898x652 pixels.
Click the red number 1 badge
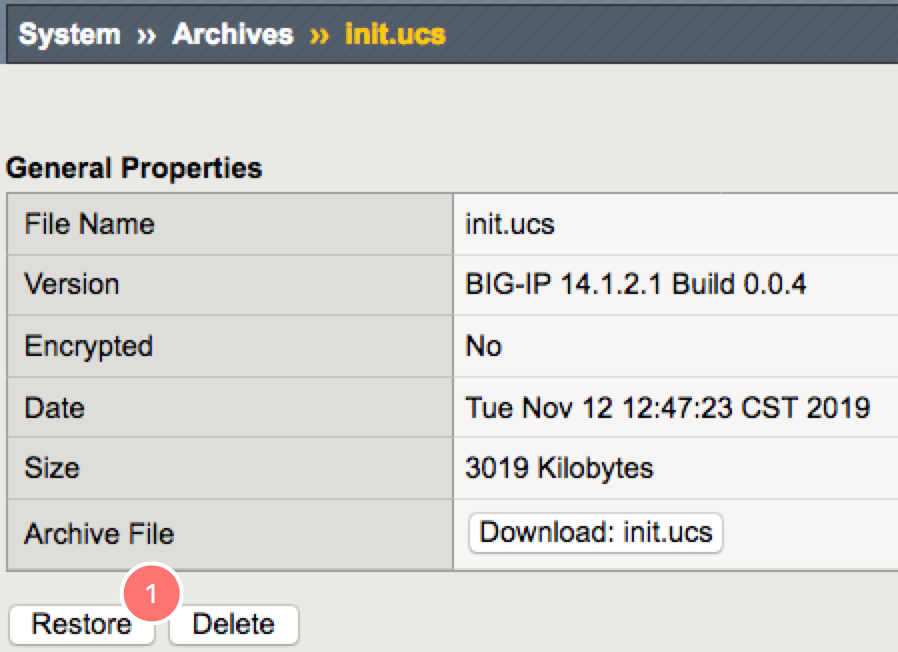[151, 593]
